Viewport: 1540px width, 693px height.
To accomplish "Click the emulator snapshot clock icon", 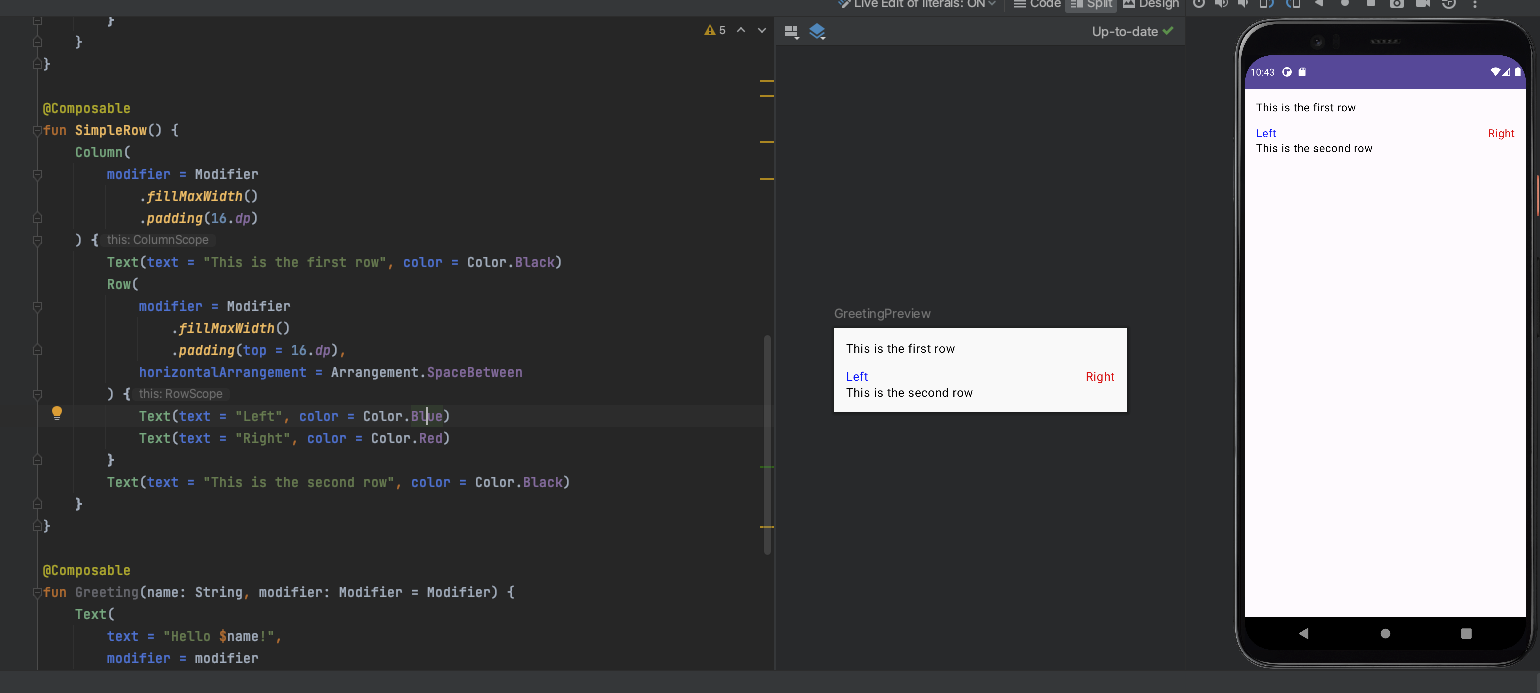I will tap(1447, 4).
